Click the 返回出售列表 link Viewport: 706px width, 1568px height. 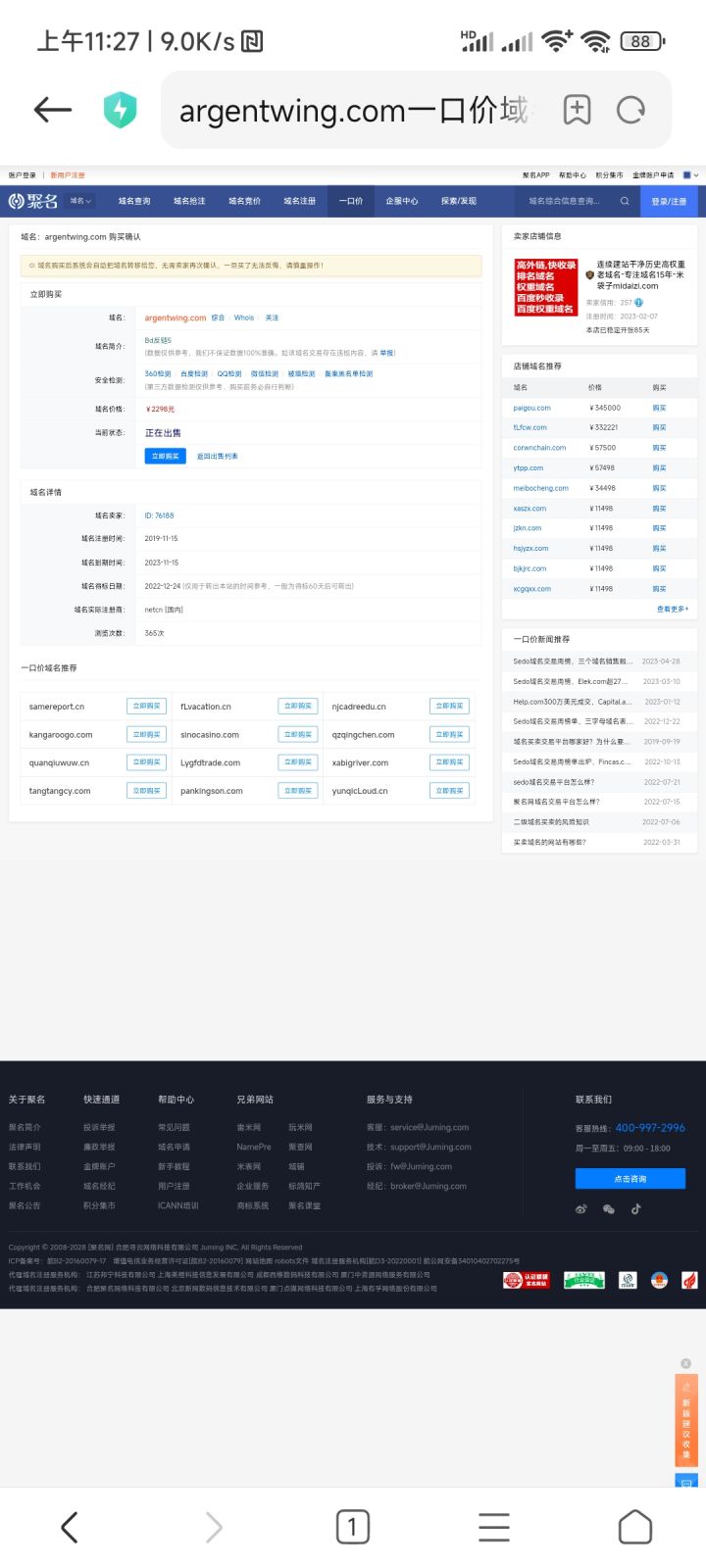218,456
